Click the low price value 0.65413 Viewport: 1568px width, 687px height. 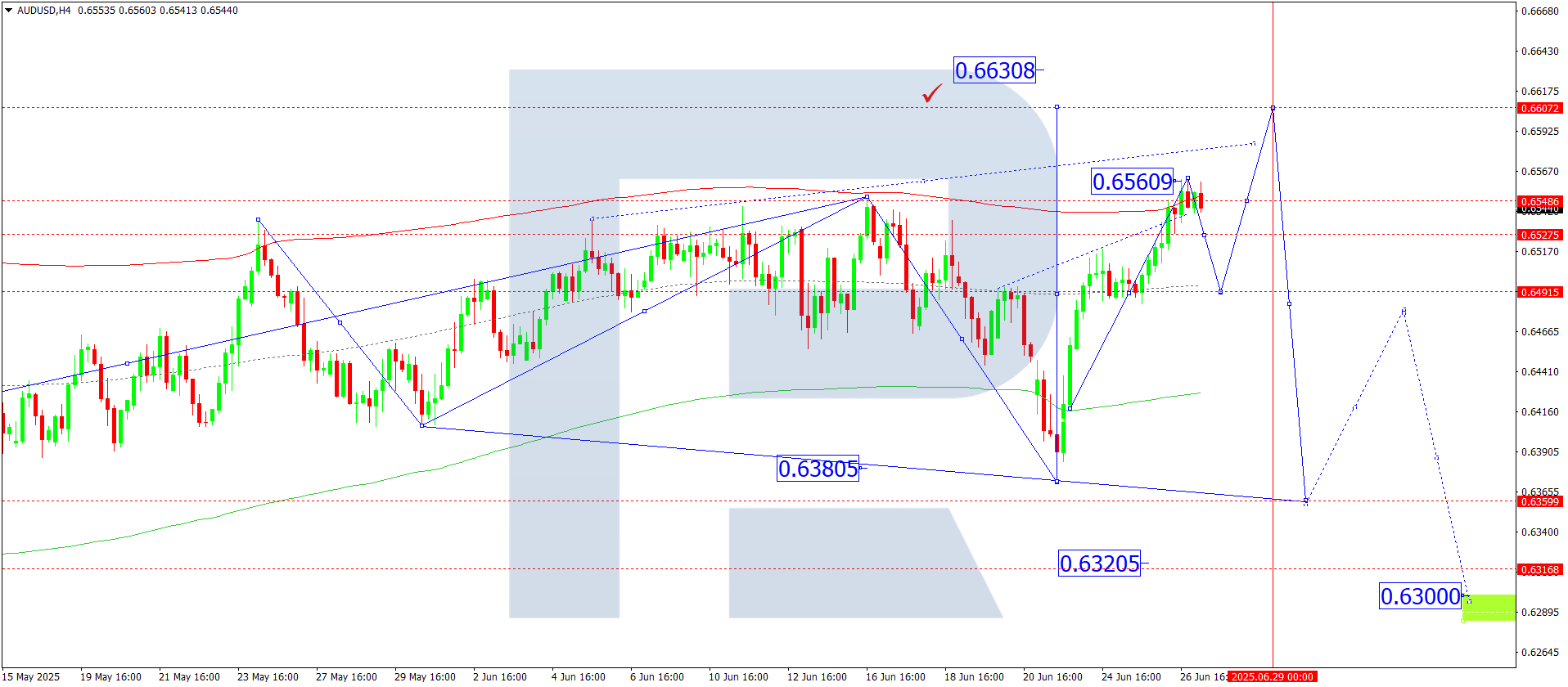178,11
